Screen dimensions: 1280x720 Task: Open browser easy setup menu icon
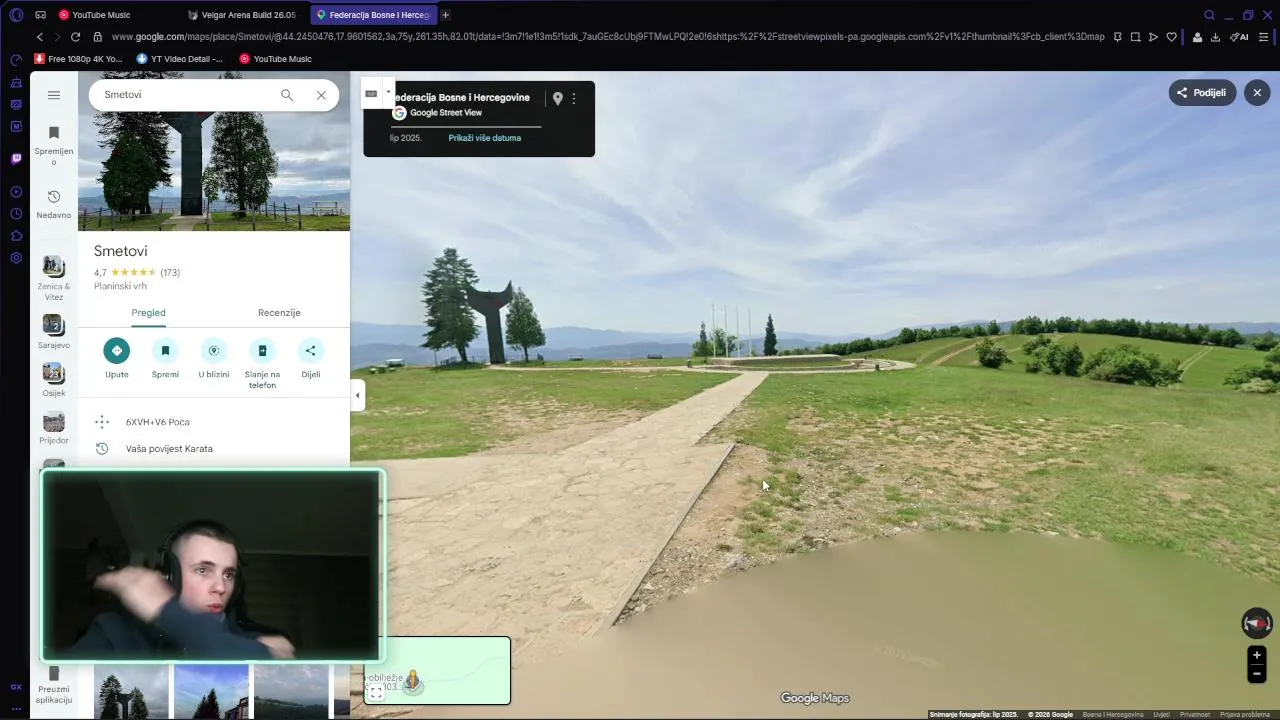[1263, 37]
